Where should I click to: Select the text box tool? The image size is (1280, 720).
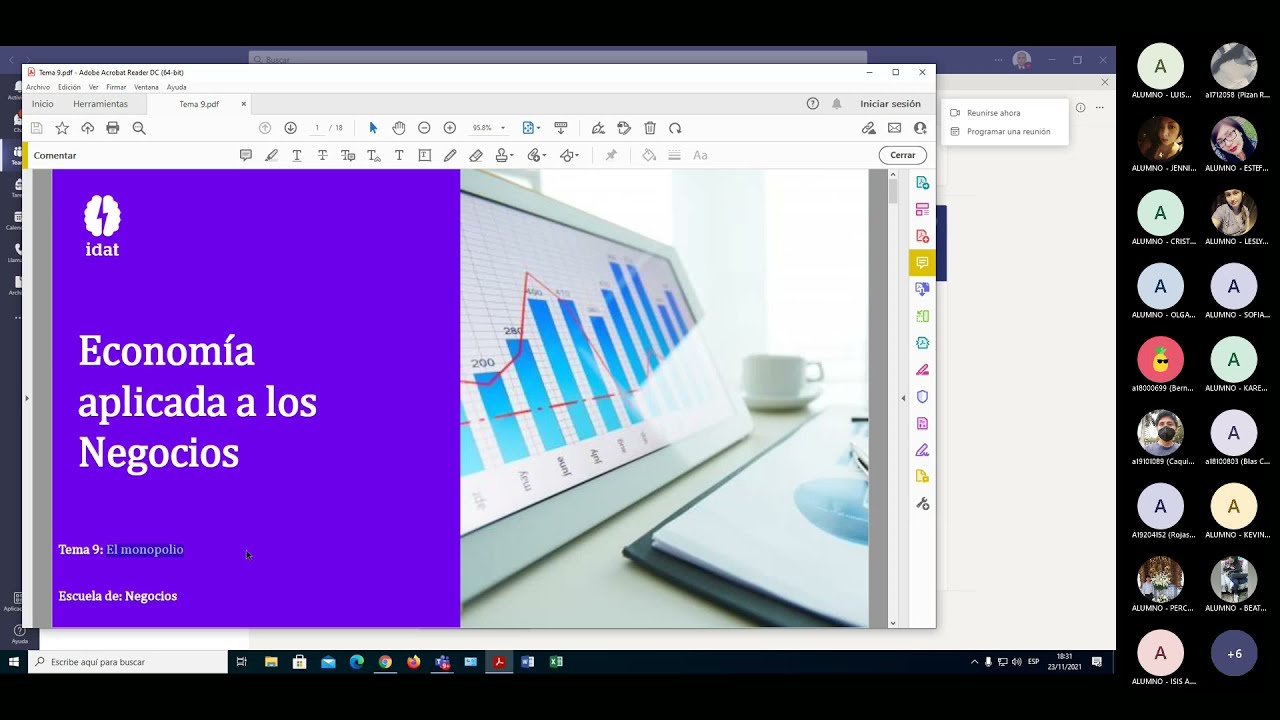(x=424, y=155)
